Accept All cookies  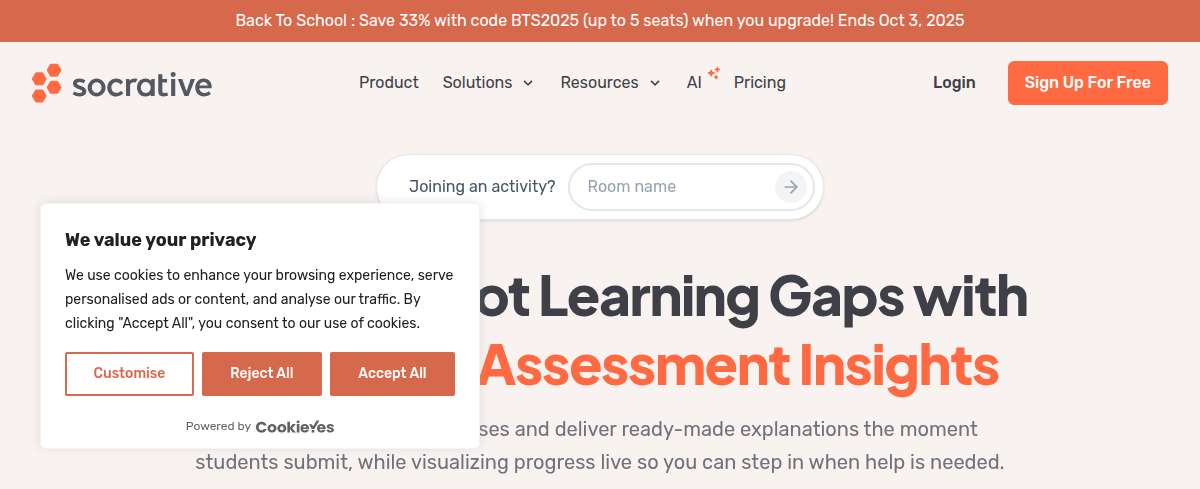coord(392,374)
